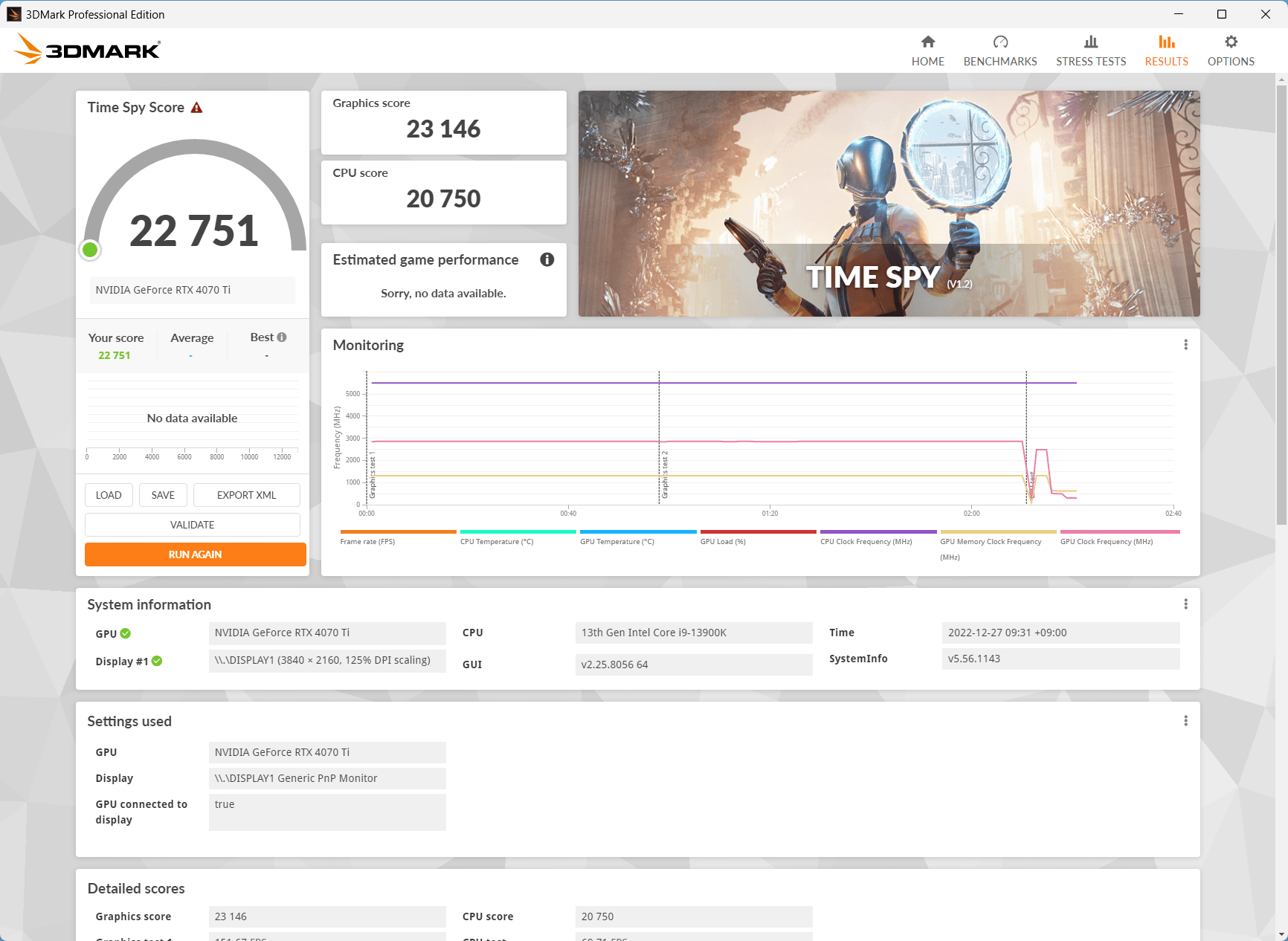Click the Estimated game performance info icon

[x=547, y=259]
